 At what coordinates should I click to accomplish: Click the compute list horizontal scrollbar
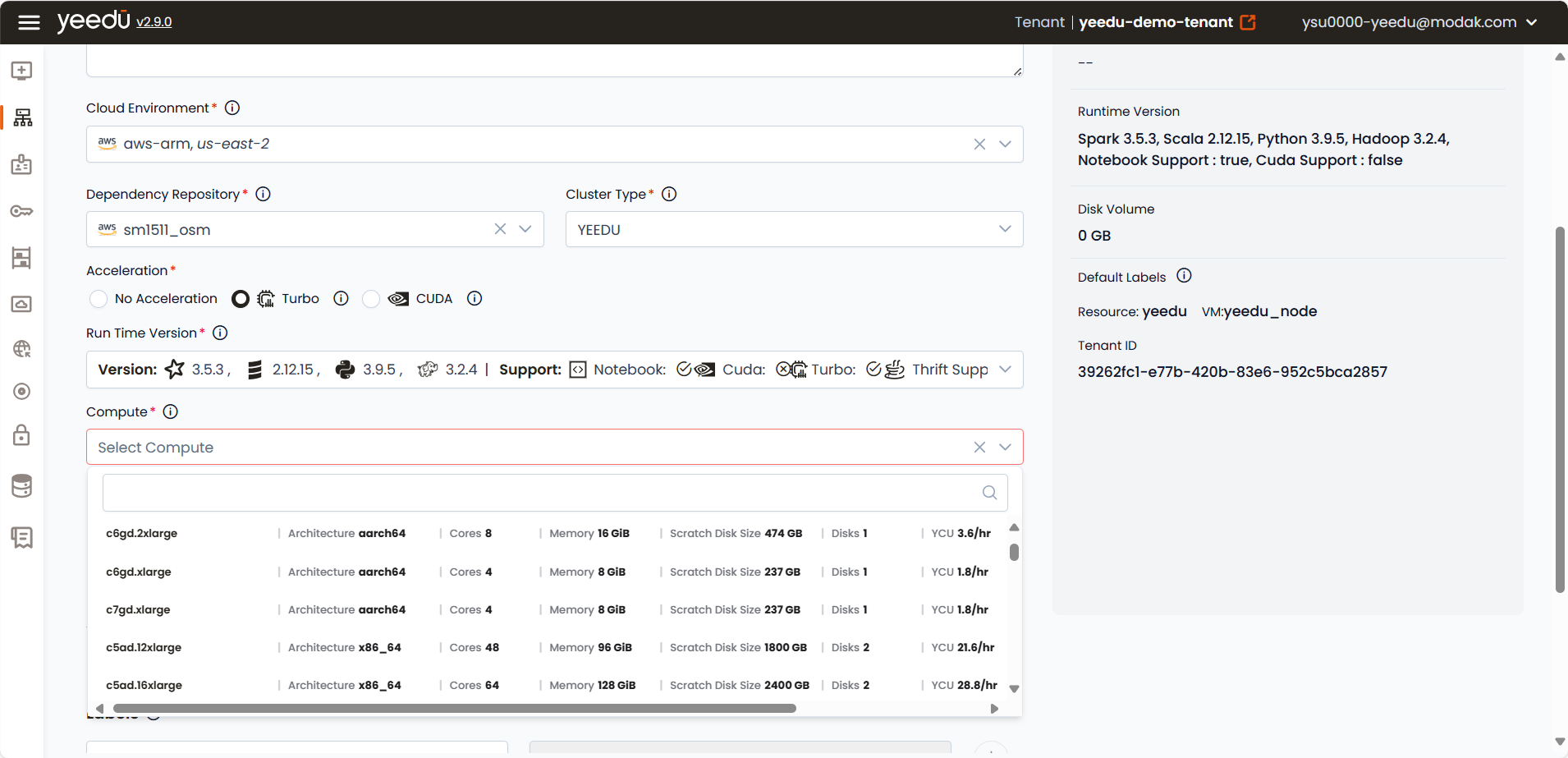pos(455,708)
